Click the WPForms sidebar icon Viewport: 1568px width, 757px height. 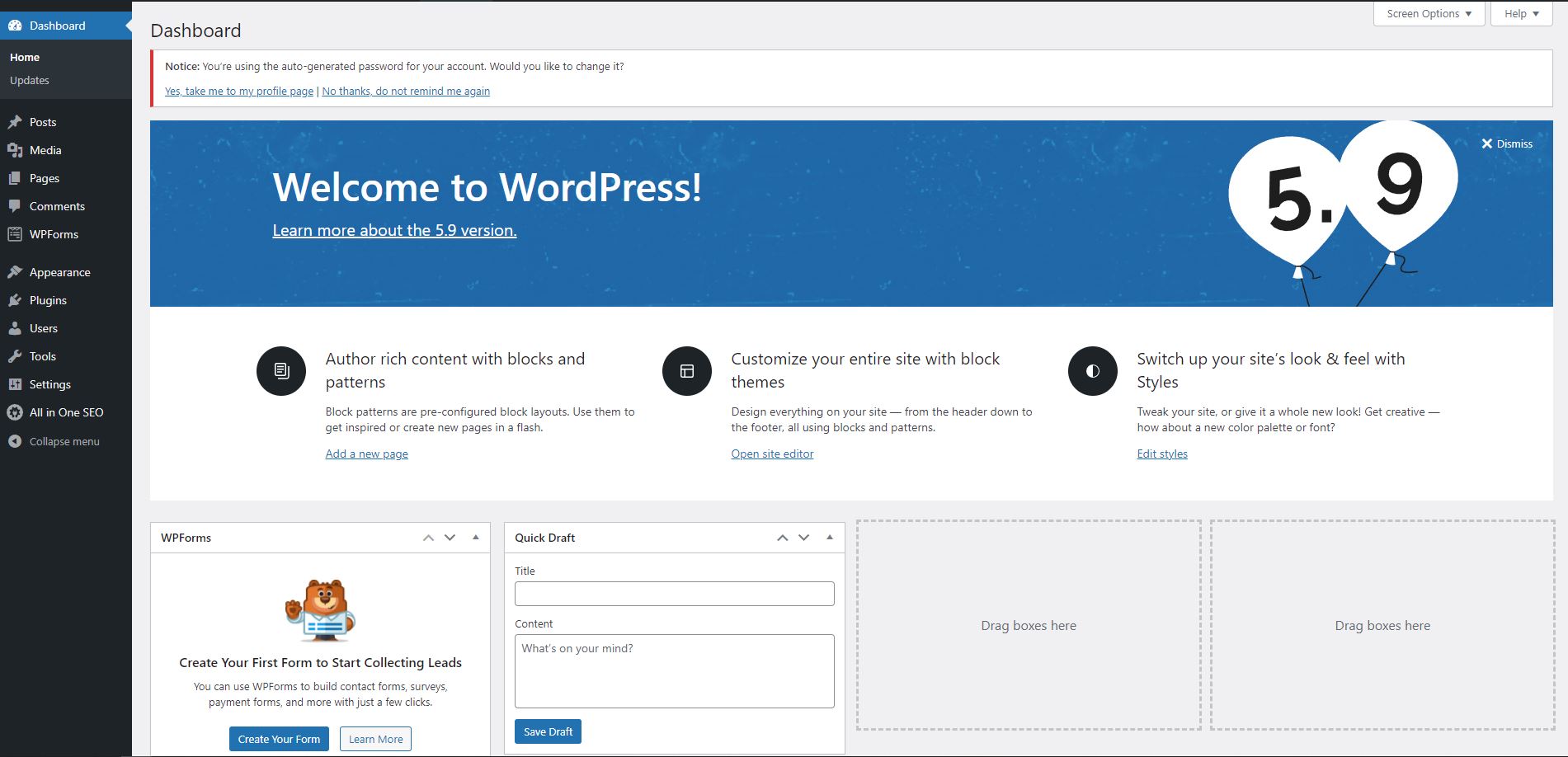(x=15, y=234)
